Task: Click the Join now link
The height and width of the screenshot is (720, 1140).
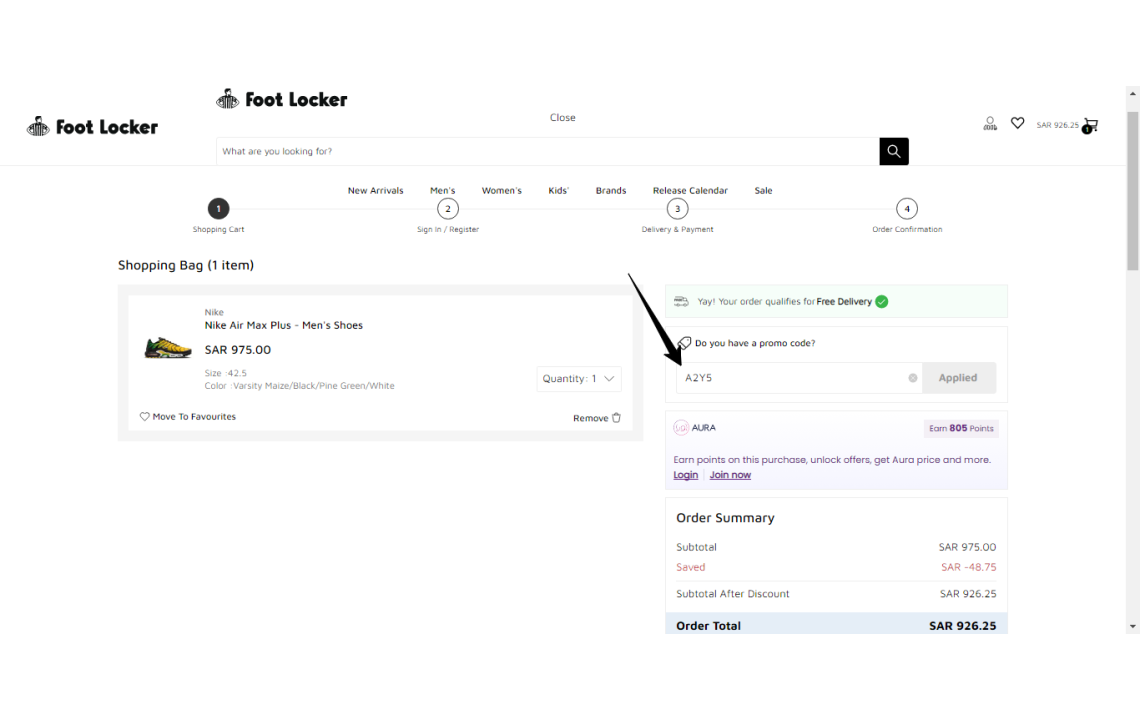Action: [730, 475]
